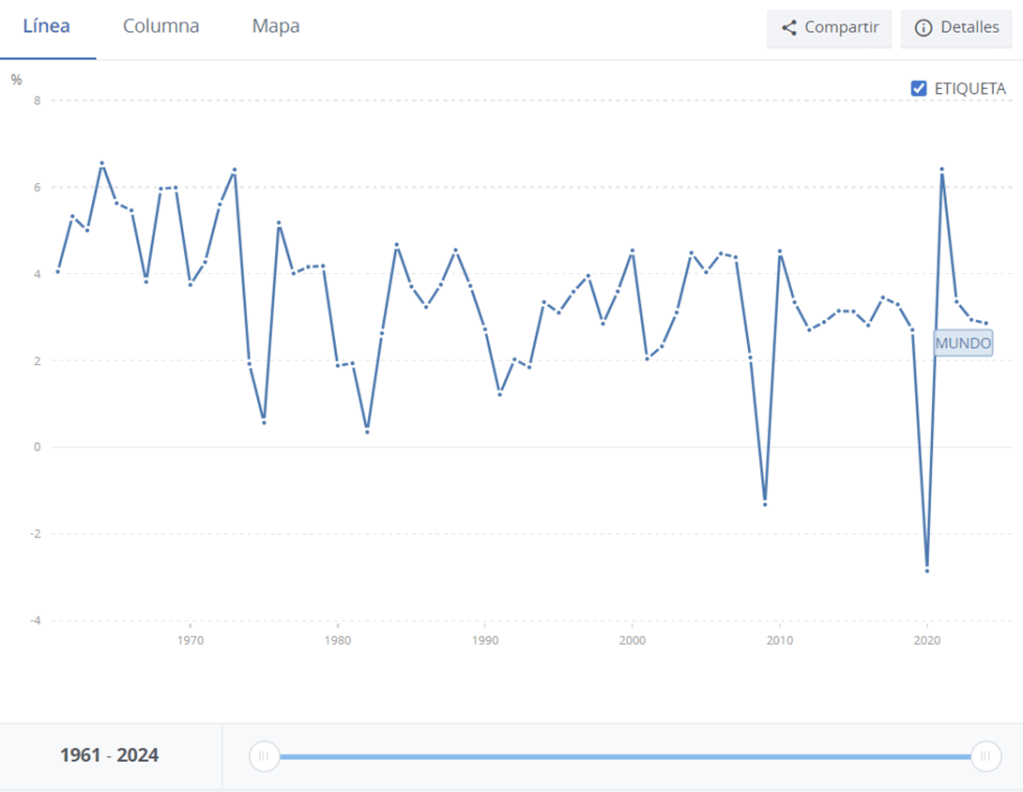Click the 2009 dip data point
The height and width of the screenshot is (792, 1023).
click(x=765, y=504)
